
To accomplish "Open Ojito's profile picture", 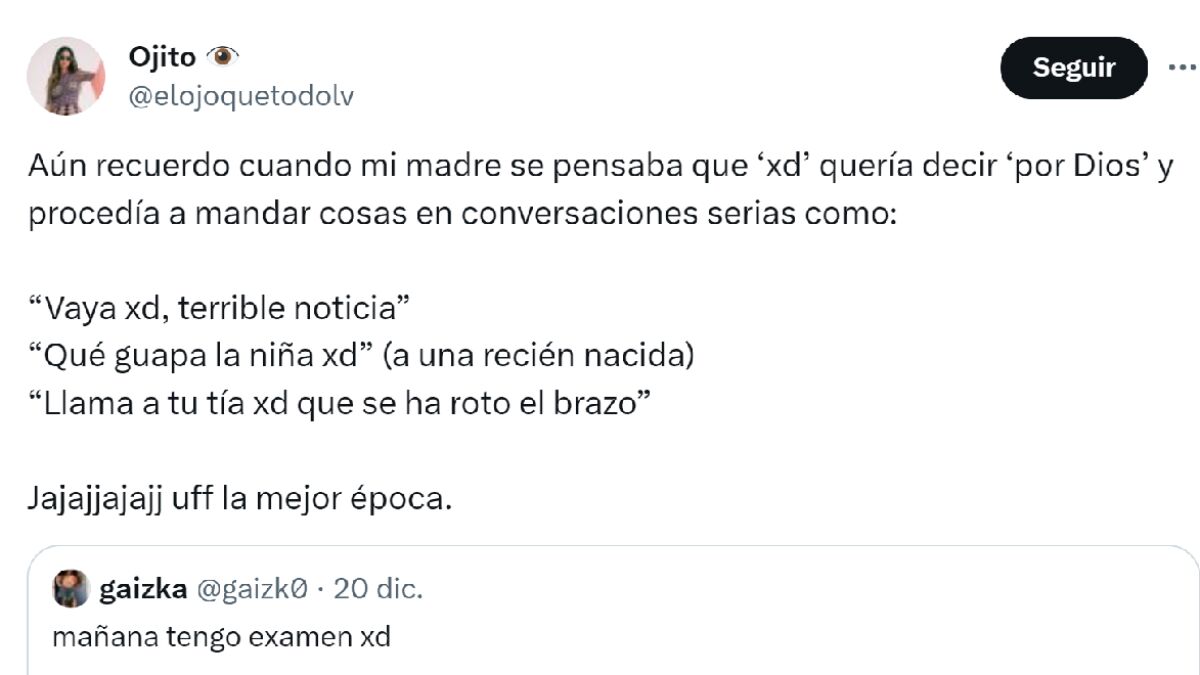I will pos(66,76).
